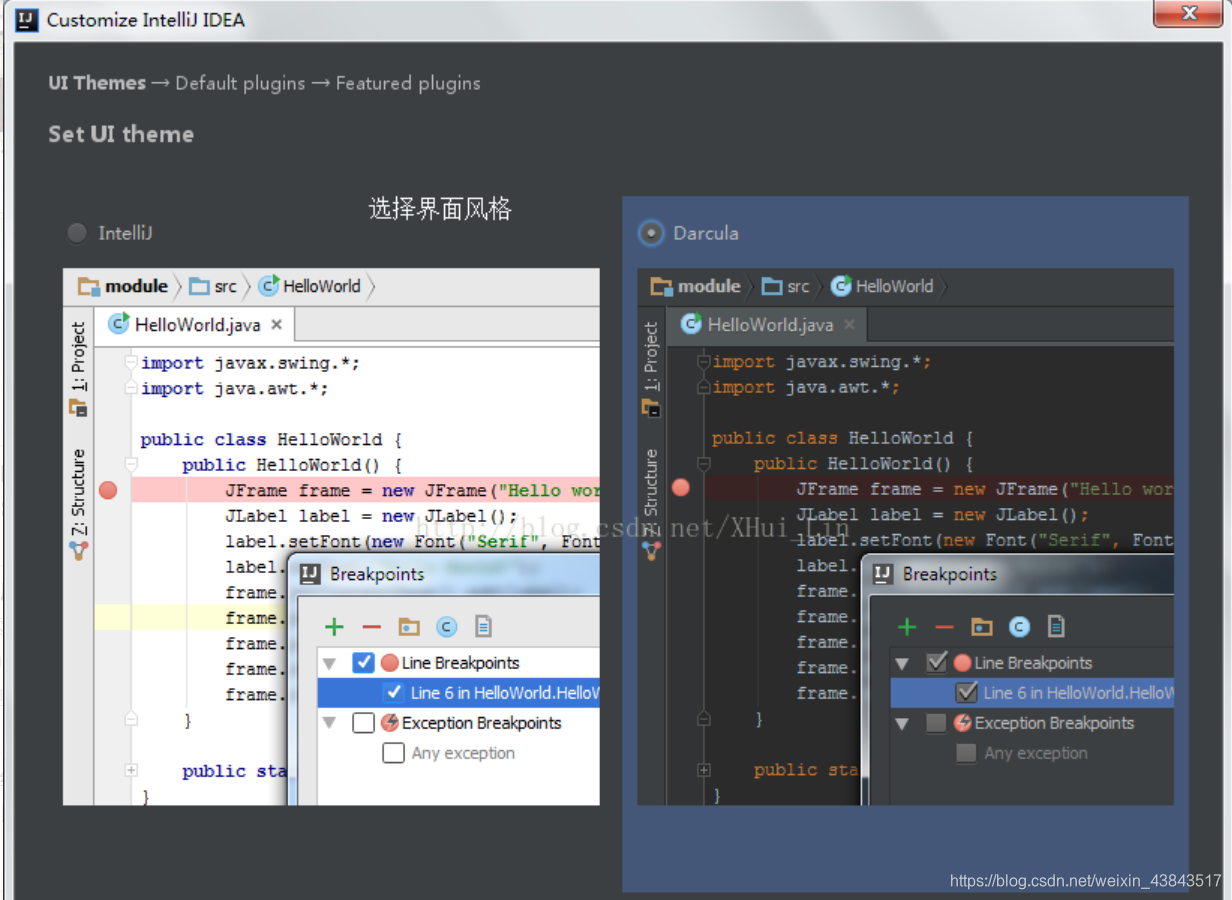Fold the imports block in IntelliJ preview

(131, 362)
